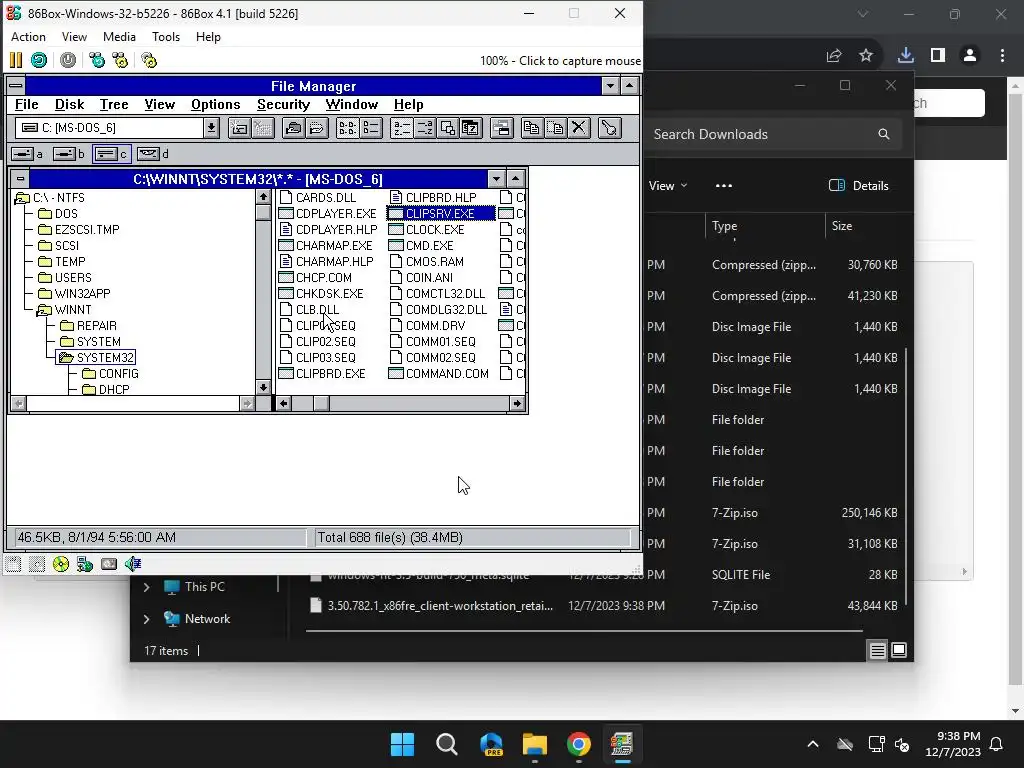Viewport: 1024px width, 768px height.
Task: Switch Explorer to large thumbnails view icon
Action: pos(899,650)
